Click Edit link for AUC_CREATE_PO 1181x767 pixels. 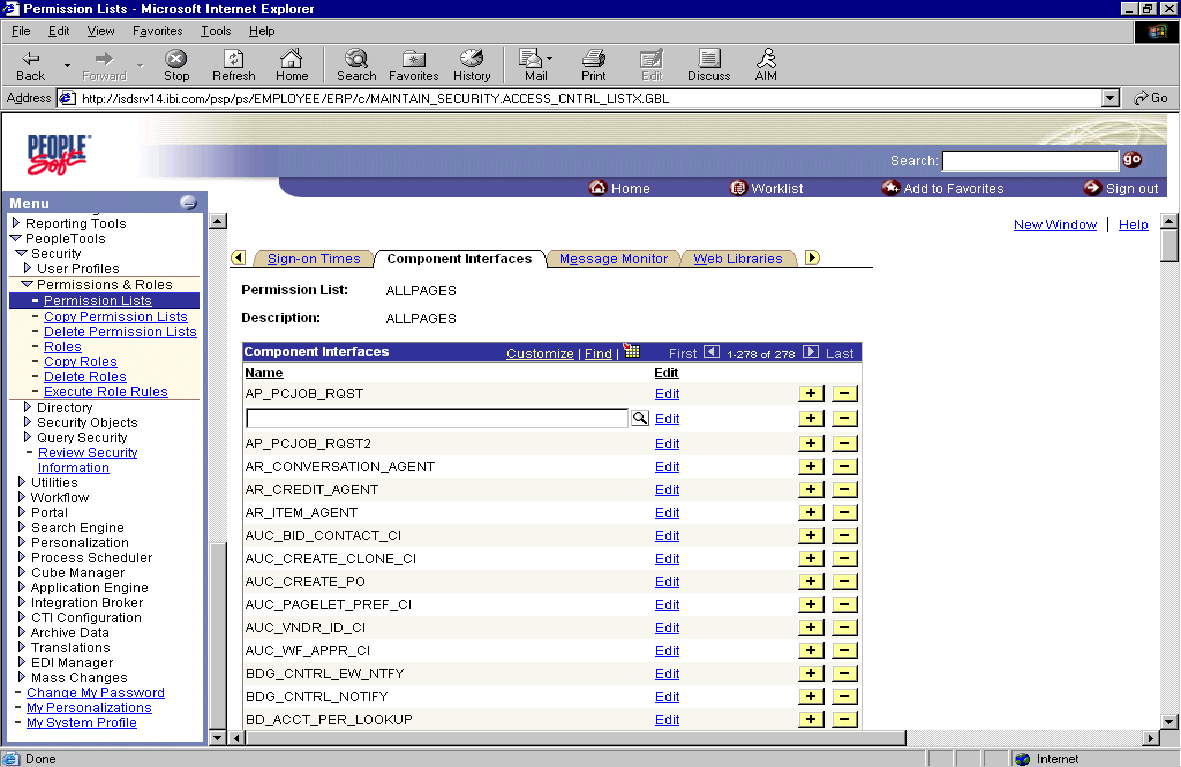pos(666,582)
